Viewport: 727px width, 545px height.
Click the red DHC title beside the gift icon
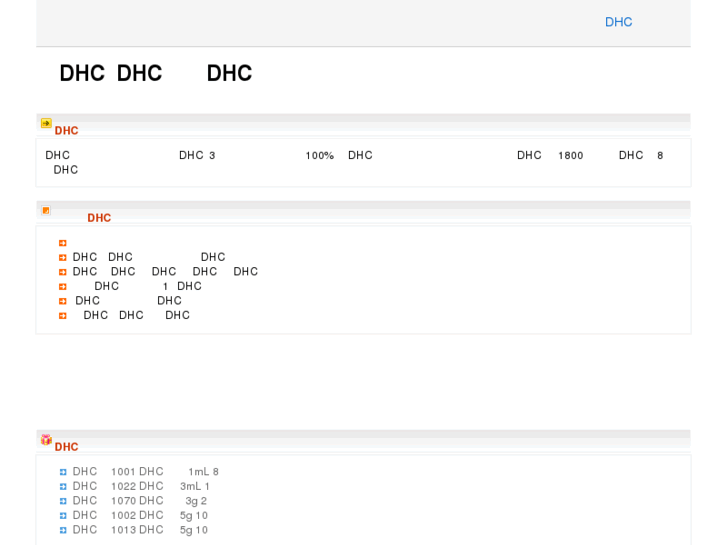[x=66, y=447]
